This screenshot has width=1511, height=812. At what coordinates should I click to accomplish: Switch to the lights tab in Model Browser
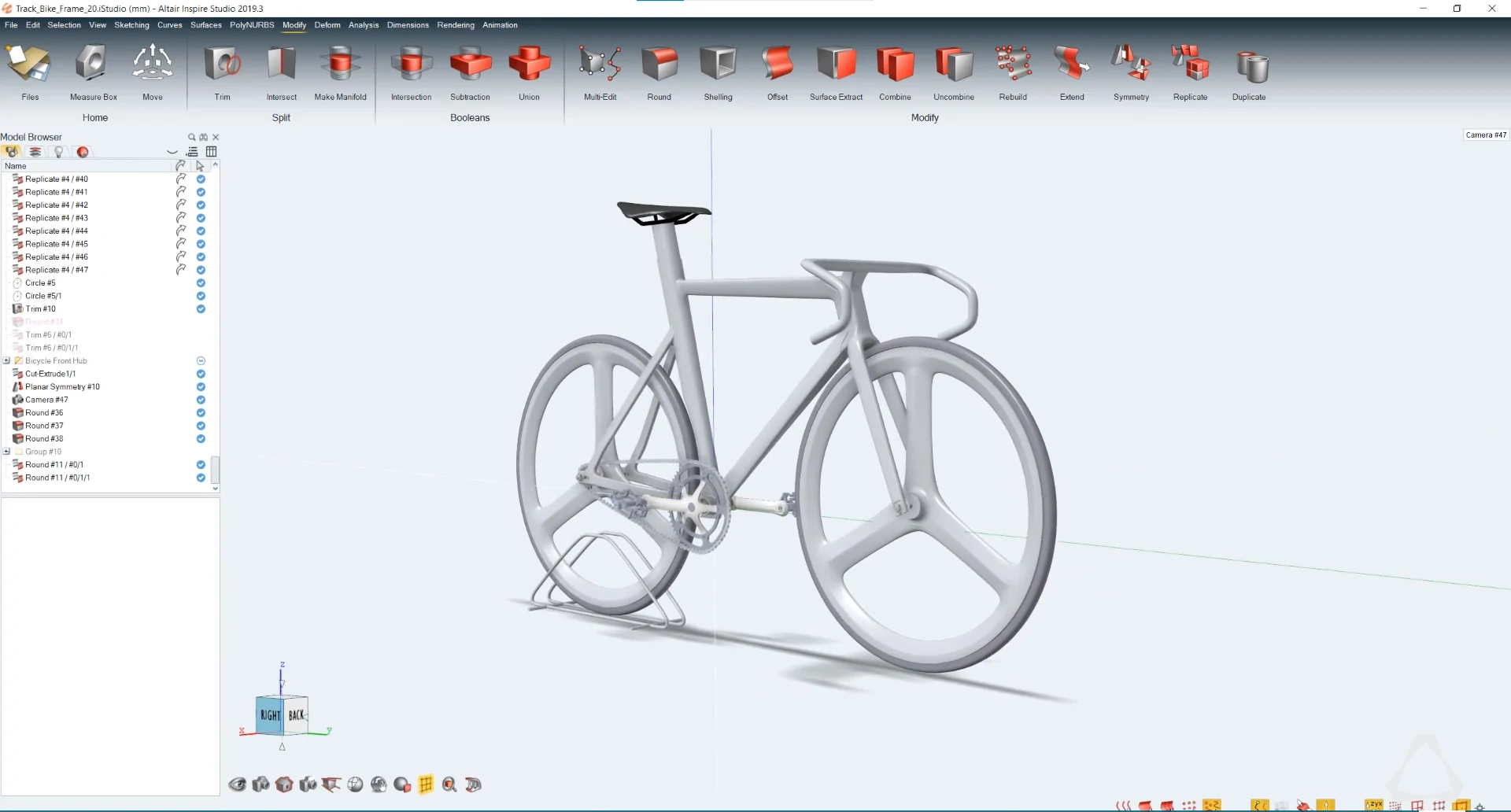[58, 152]
